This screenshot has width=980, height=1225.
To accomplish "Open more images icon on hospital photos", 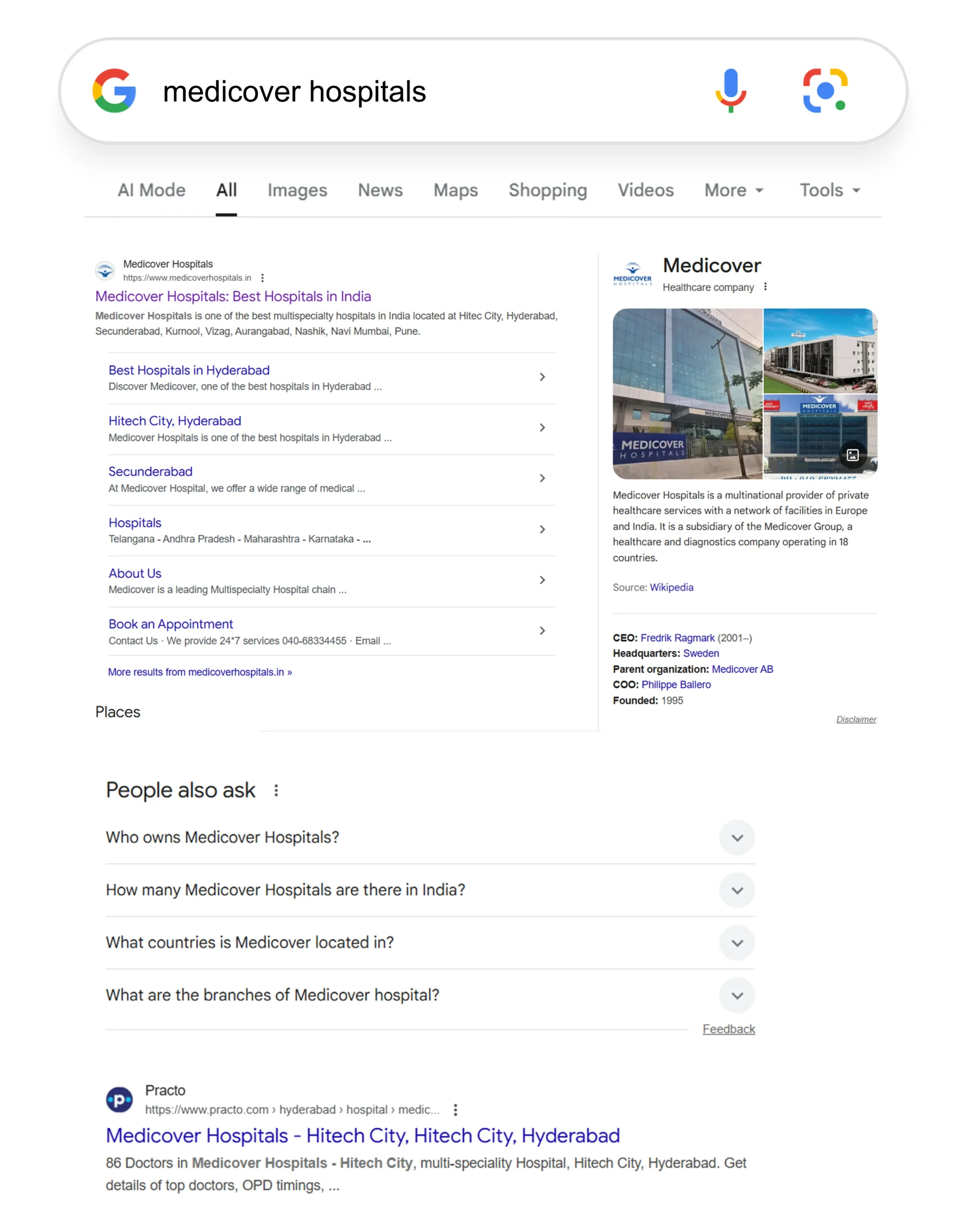I will pos(852,455).
